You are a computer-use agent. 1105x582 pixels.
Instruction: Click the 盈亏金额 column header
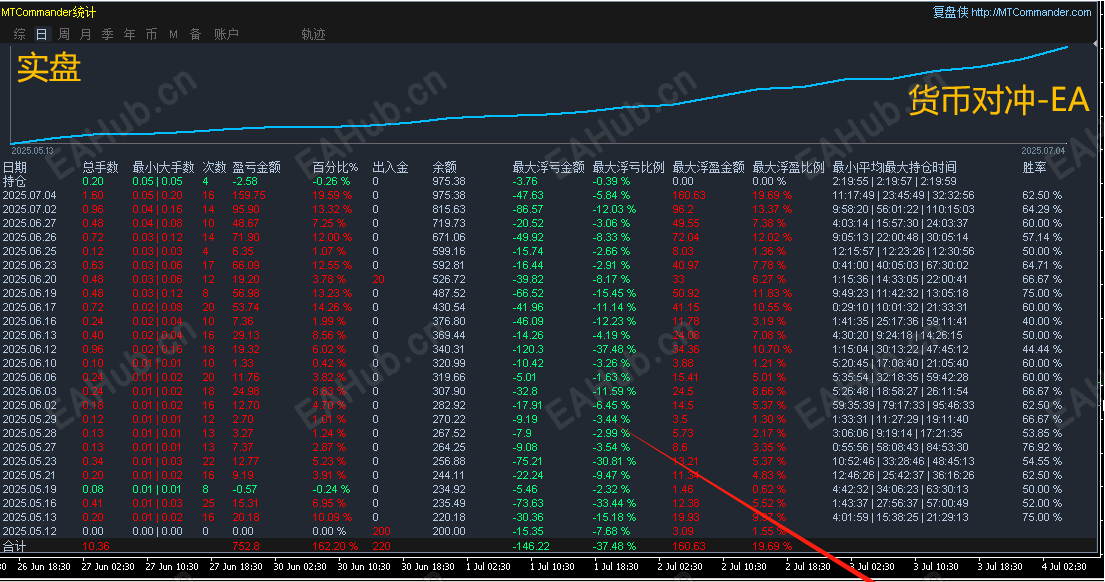(257, 167)
